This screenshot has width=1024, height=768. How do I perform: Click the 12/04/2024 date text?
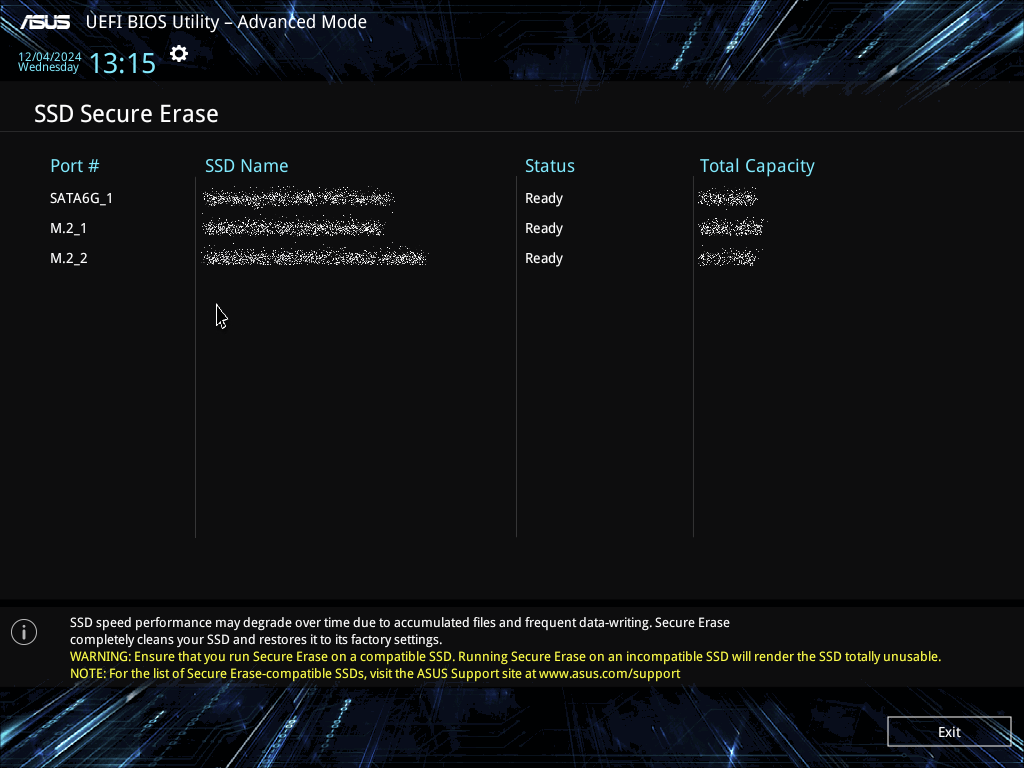tap(50, 57)
